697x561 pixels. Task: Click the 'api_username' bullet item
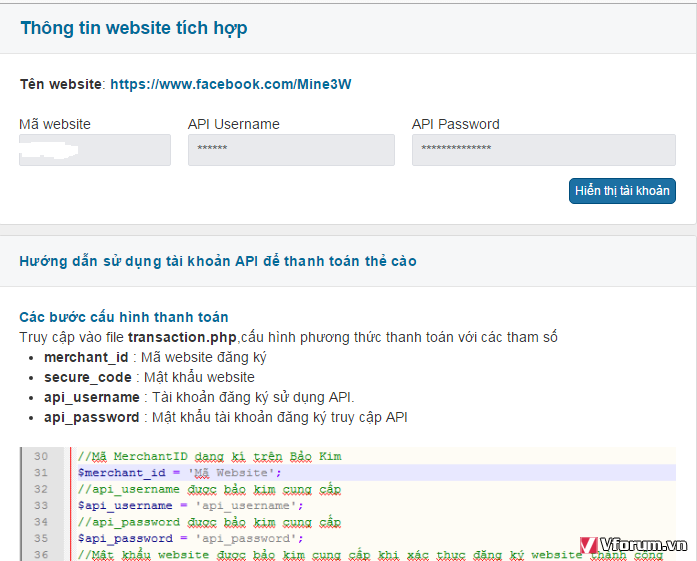click(x=199, y=397)
